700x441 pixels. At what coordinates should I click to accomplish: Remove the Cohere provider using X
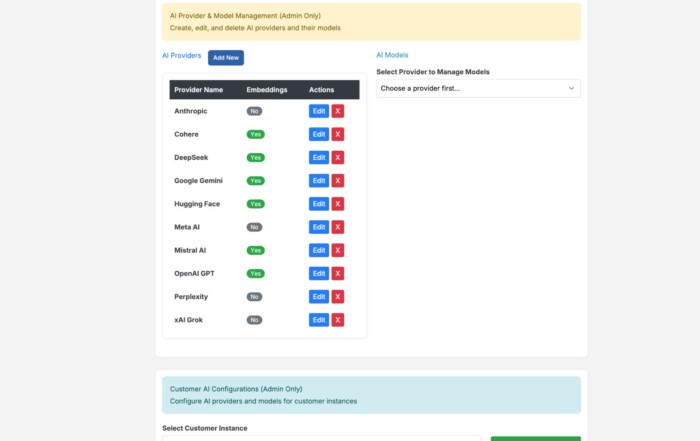click(338, 134)
